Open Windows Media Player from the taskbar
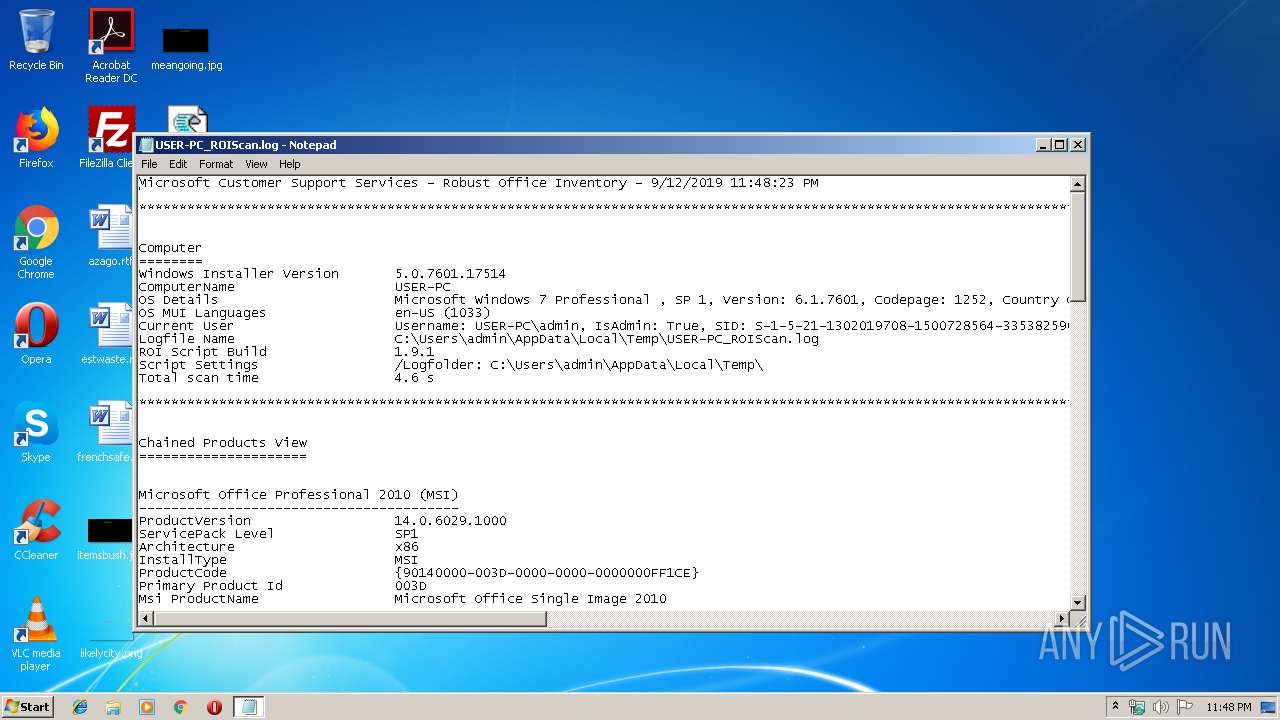Viewport: 1280px width, 720px height. (147, 707)
